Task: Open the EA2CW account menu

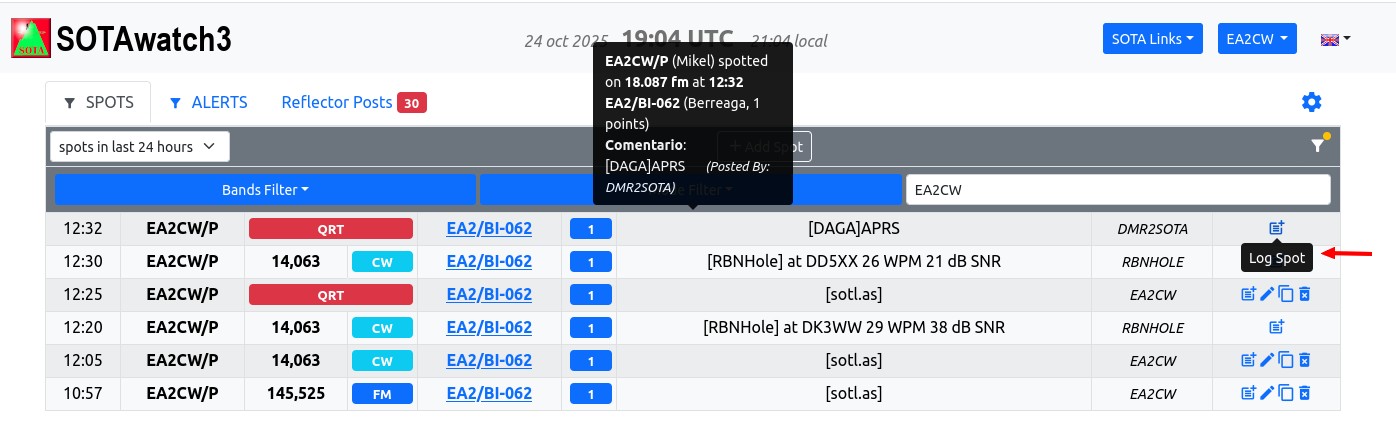Action: pos(1256,39)
